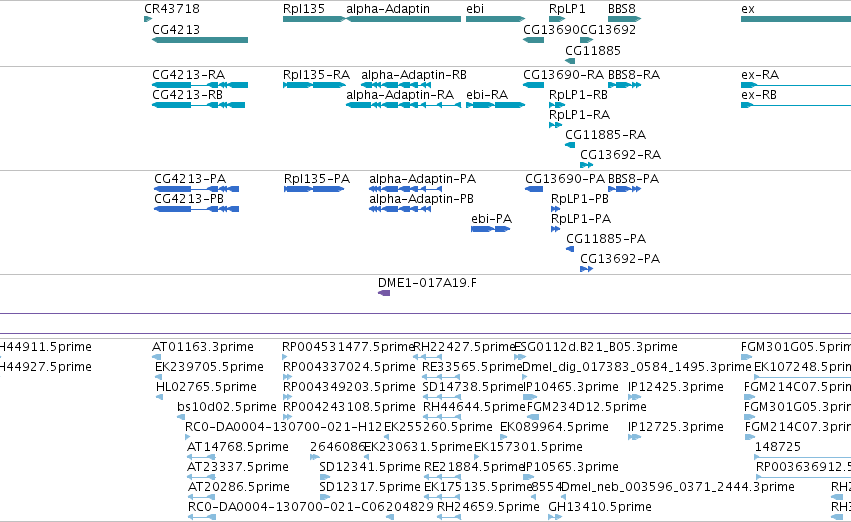Viewport: 851px width, 522px height.
Task: Select EST RP004531477.5prime
Action: (285, 358)
